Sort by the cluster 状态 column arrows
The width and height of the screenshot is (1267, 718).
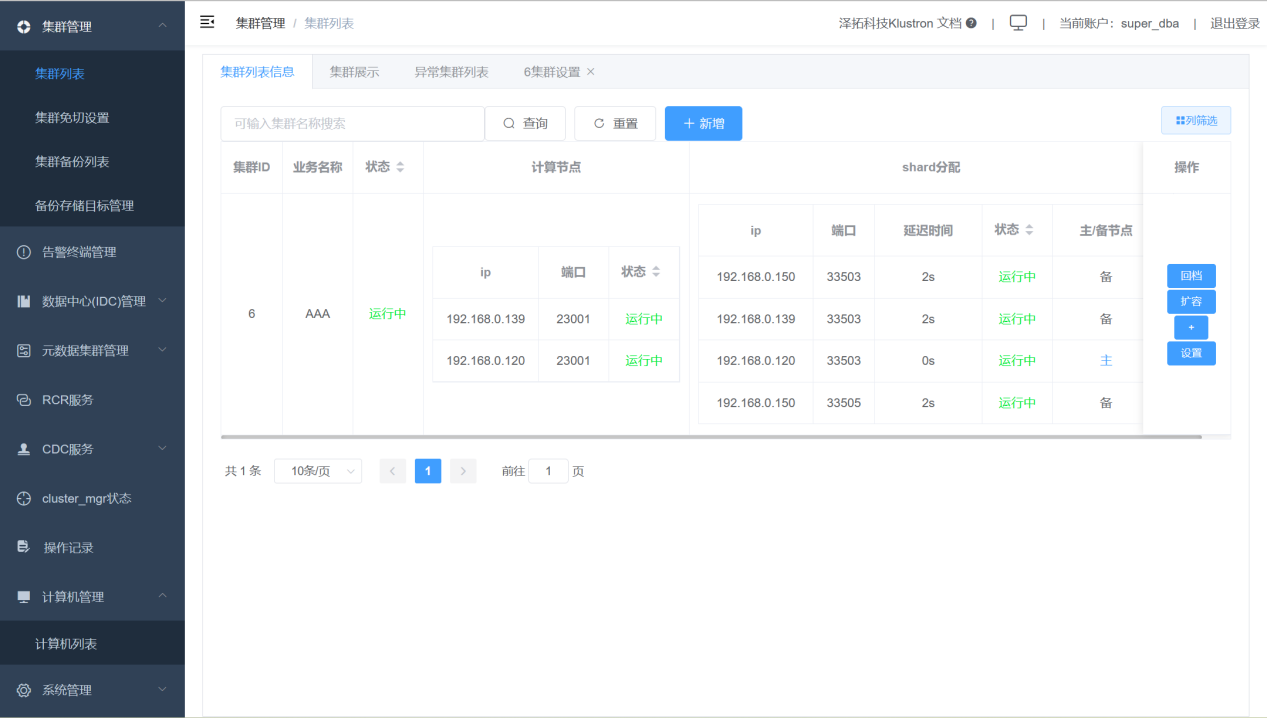tap(400, 167)
